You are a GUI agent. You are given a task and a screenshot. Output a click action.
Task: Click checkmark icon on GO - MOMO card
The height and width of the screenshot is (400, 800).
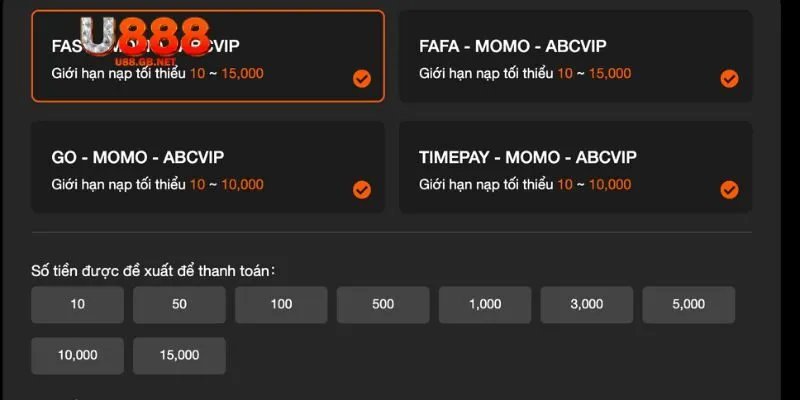pyautogui.click(x=362, y=190)
